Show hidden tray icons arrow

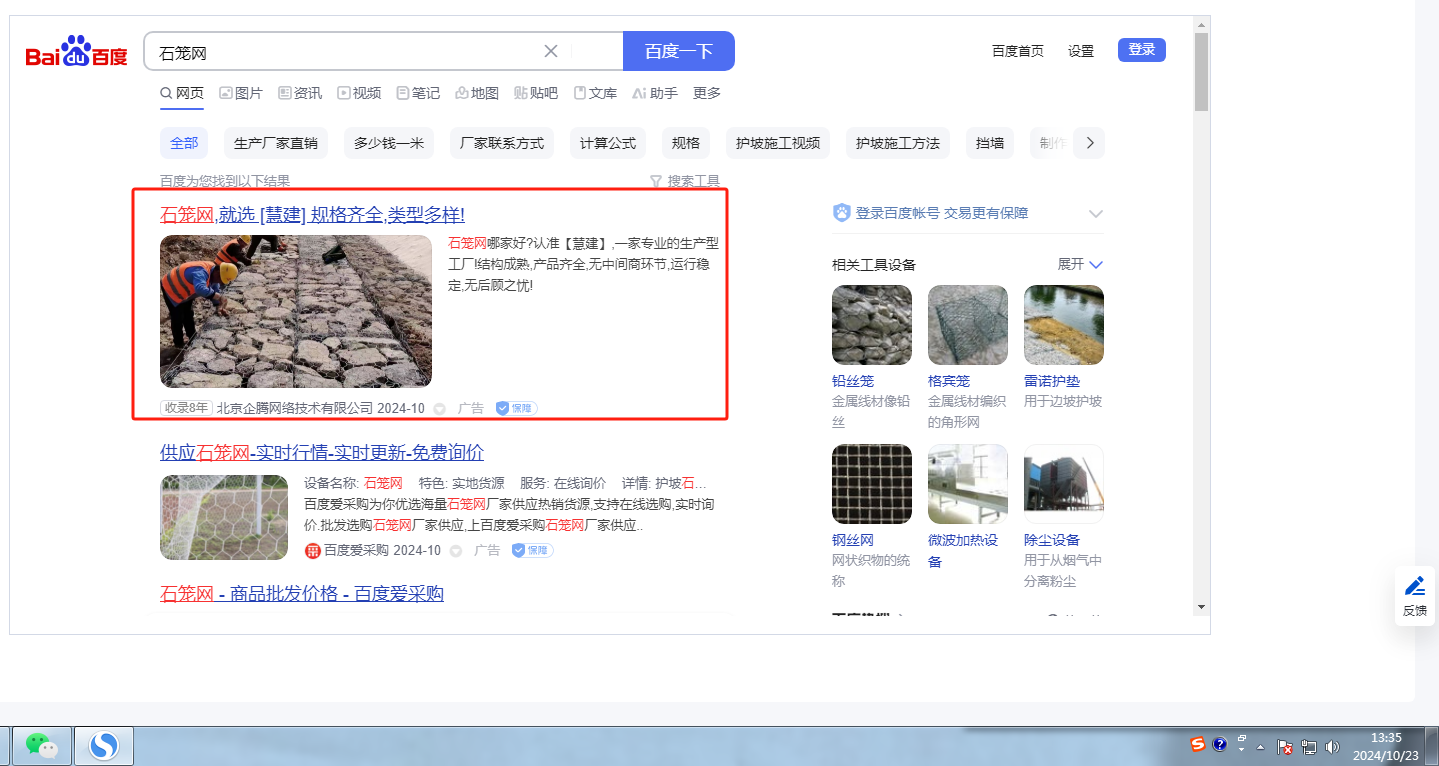(x=1262, y=748)
